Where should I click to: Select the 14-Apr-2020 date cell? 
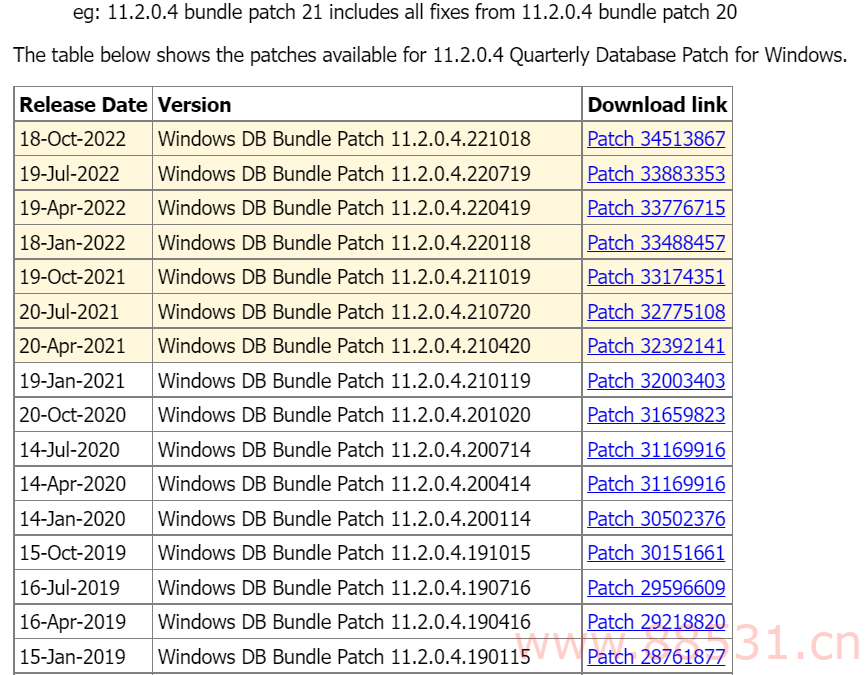coord(84,484)
